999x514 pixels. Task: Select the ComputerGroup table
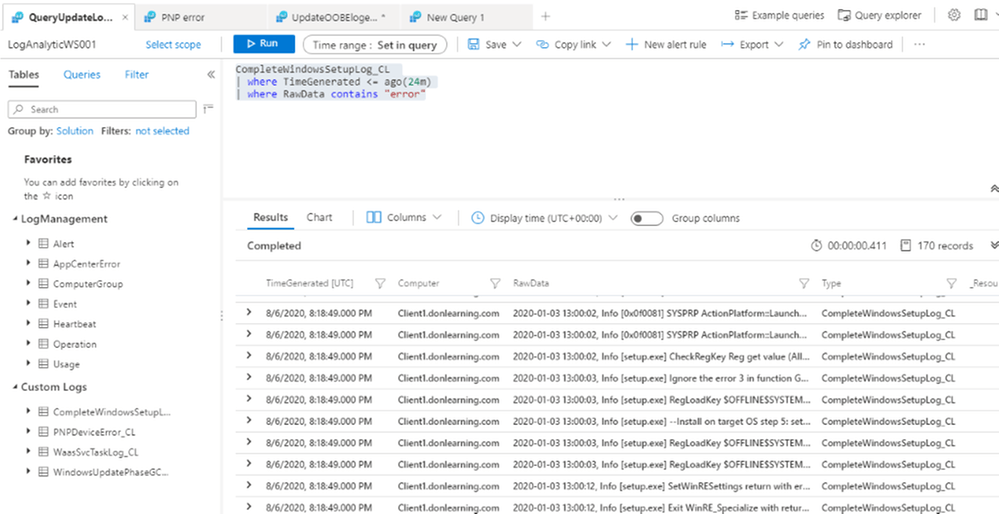click(88, 284)
